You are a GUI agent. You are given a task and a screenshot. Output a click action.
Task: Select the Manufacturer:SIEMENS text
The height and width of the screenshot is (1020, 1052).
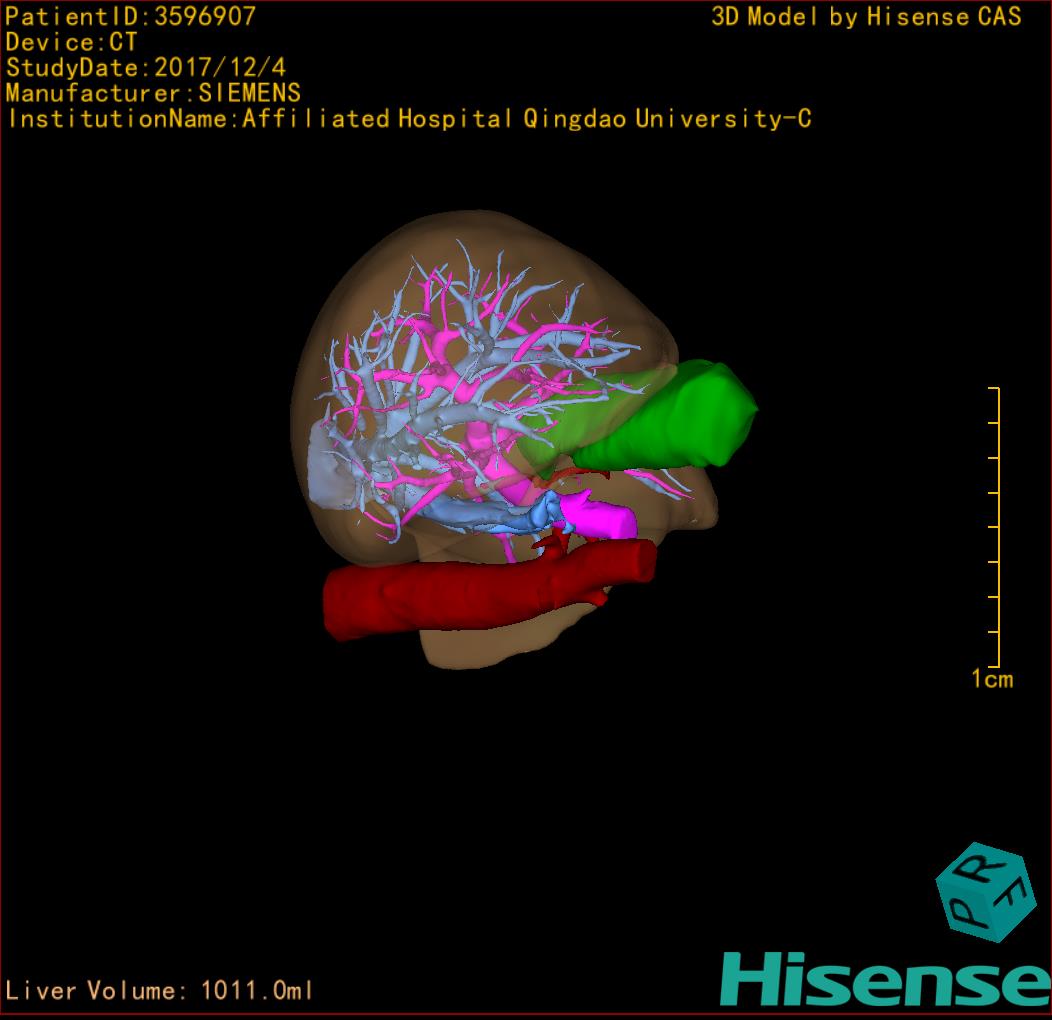[153, 93]
